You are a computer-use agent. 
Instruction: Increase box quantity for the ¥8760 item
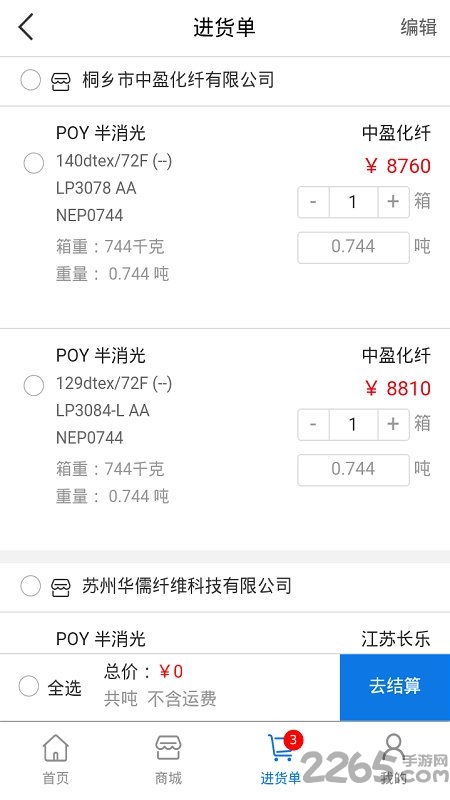[393, 202]
